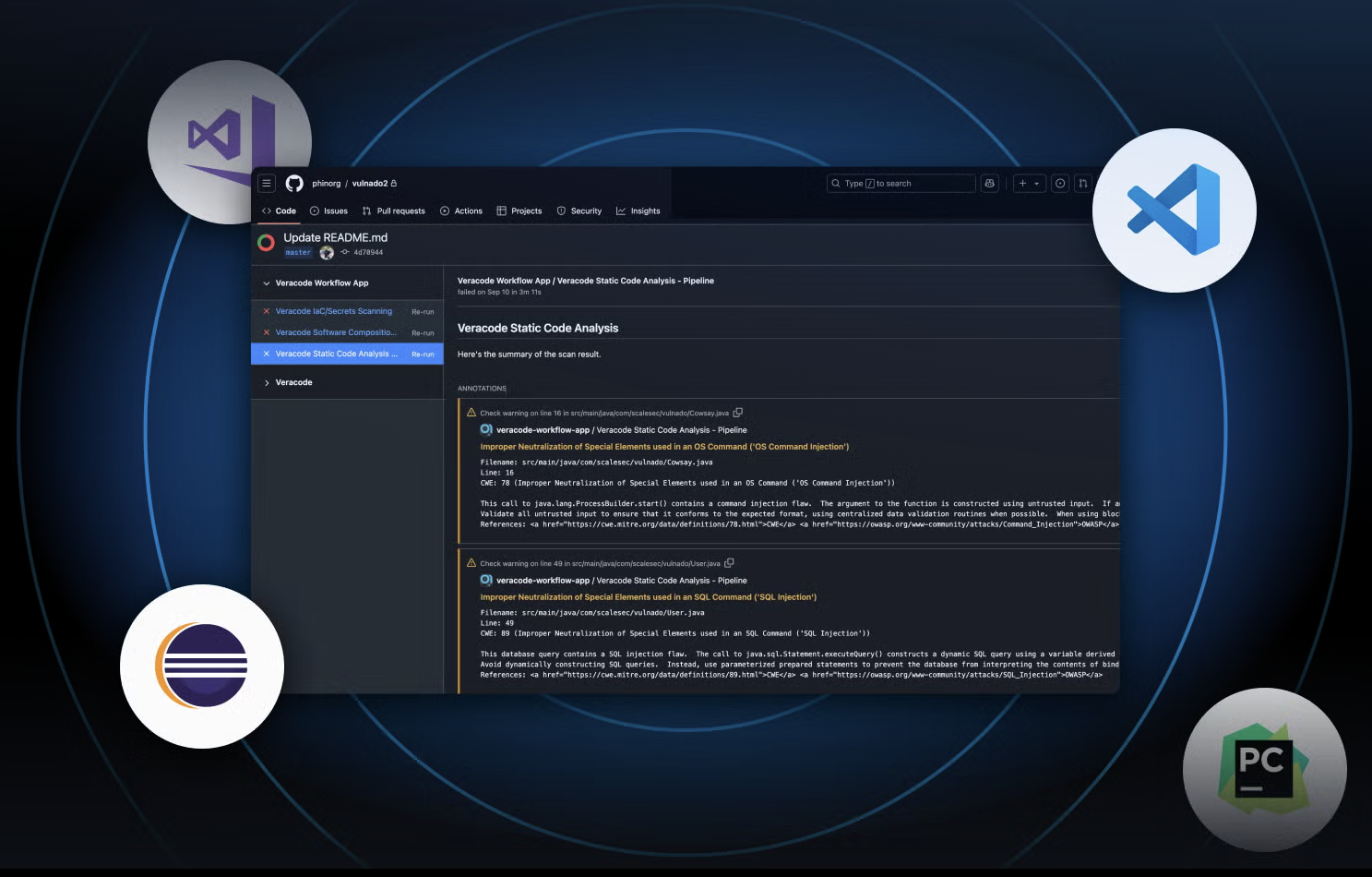The height and width of the screenshot is (877, 1372).
Task: Click failed X icon beside Veracode Static Code Analysis
Action: 267,354
